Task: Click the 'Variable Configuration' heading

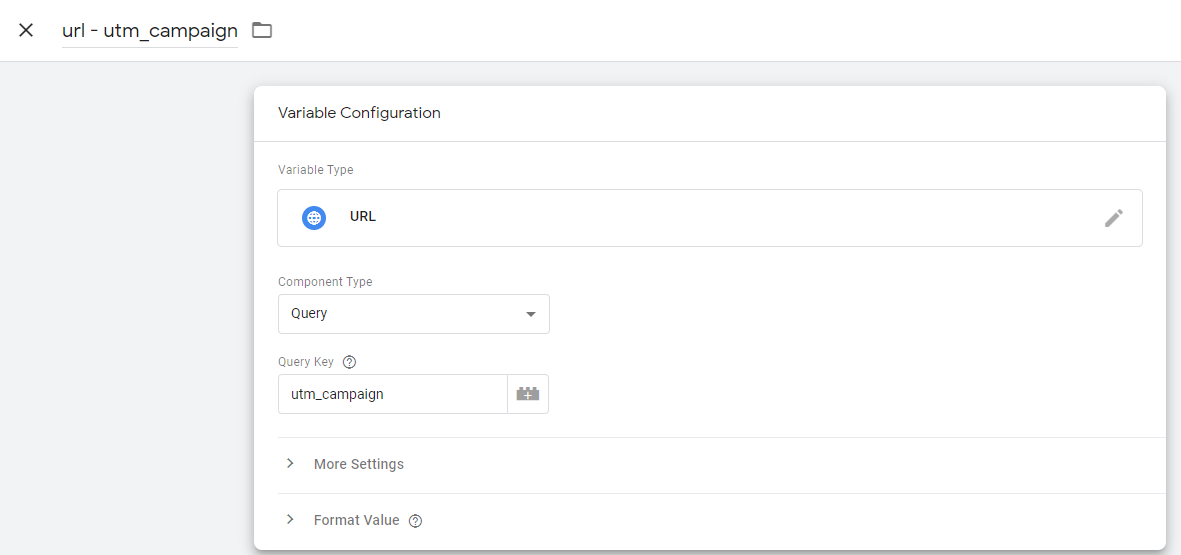Action: coord(359,113)
